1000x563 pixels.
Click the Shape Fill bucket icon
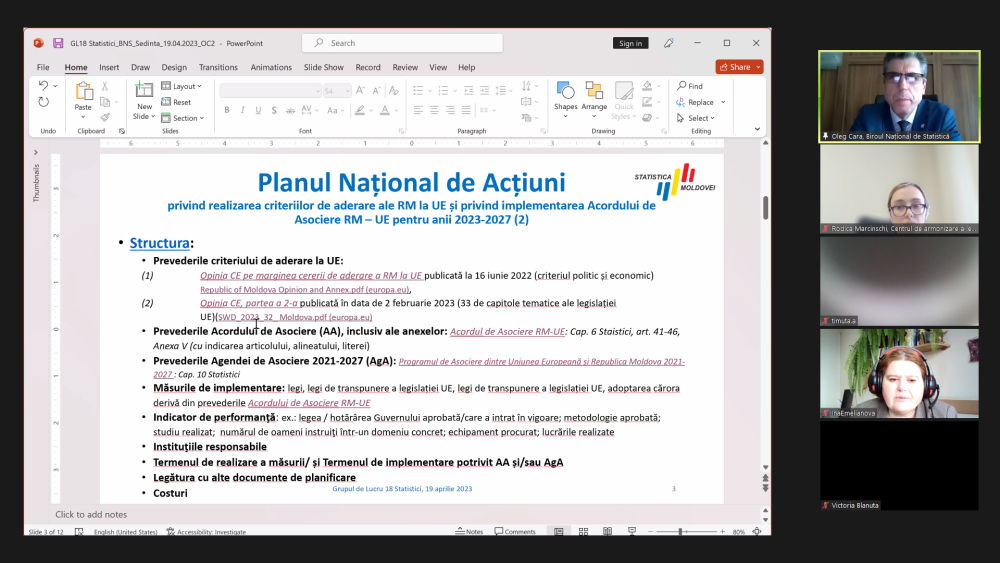pos(647,86)
